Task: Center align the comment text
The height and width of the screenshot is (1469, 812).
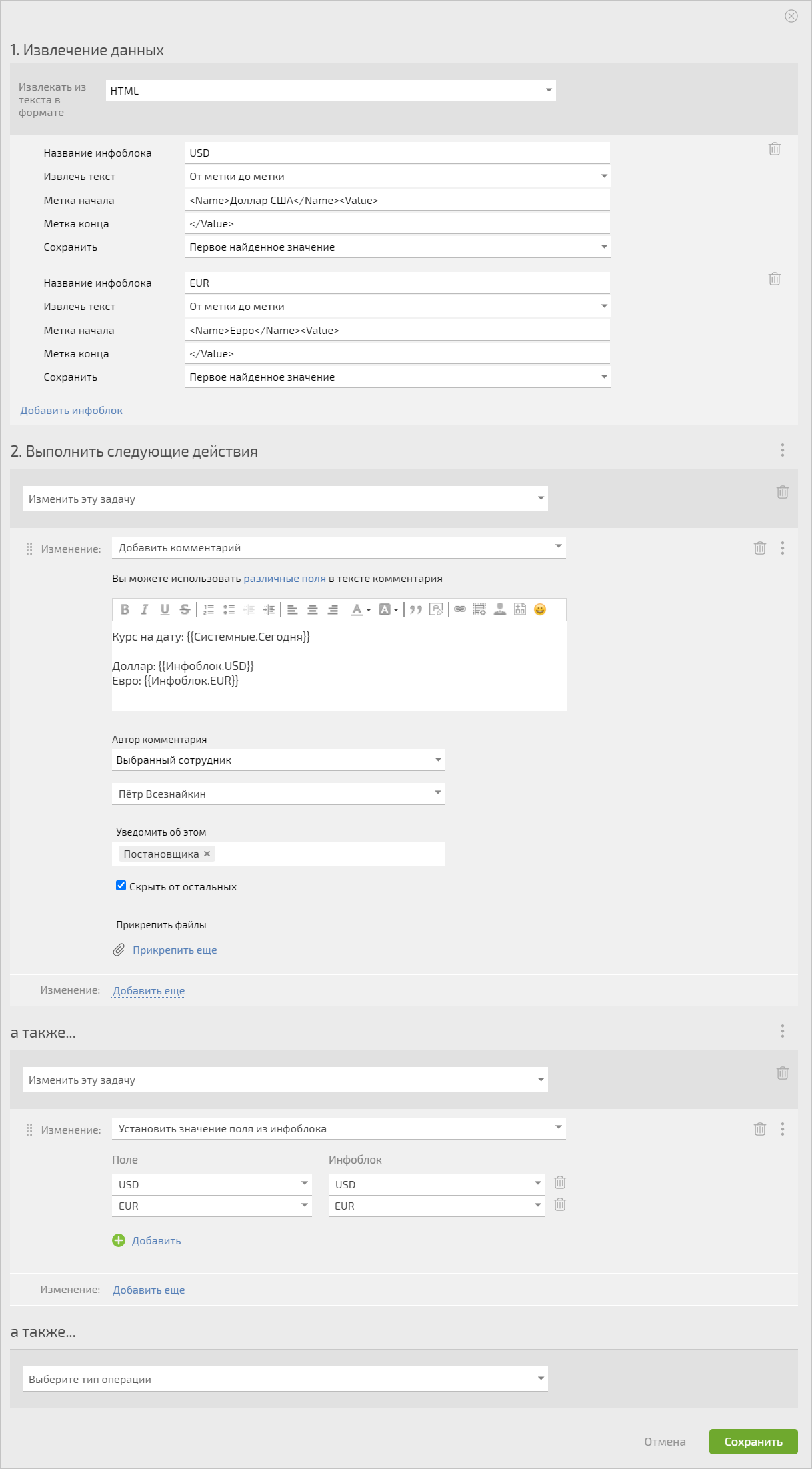Action: pos(312,609)
